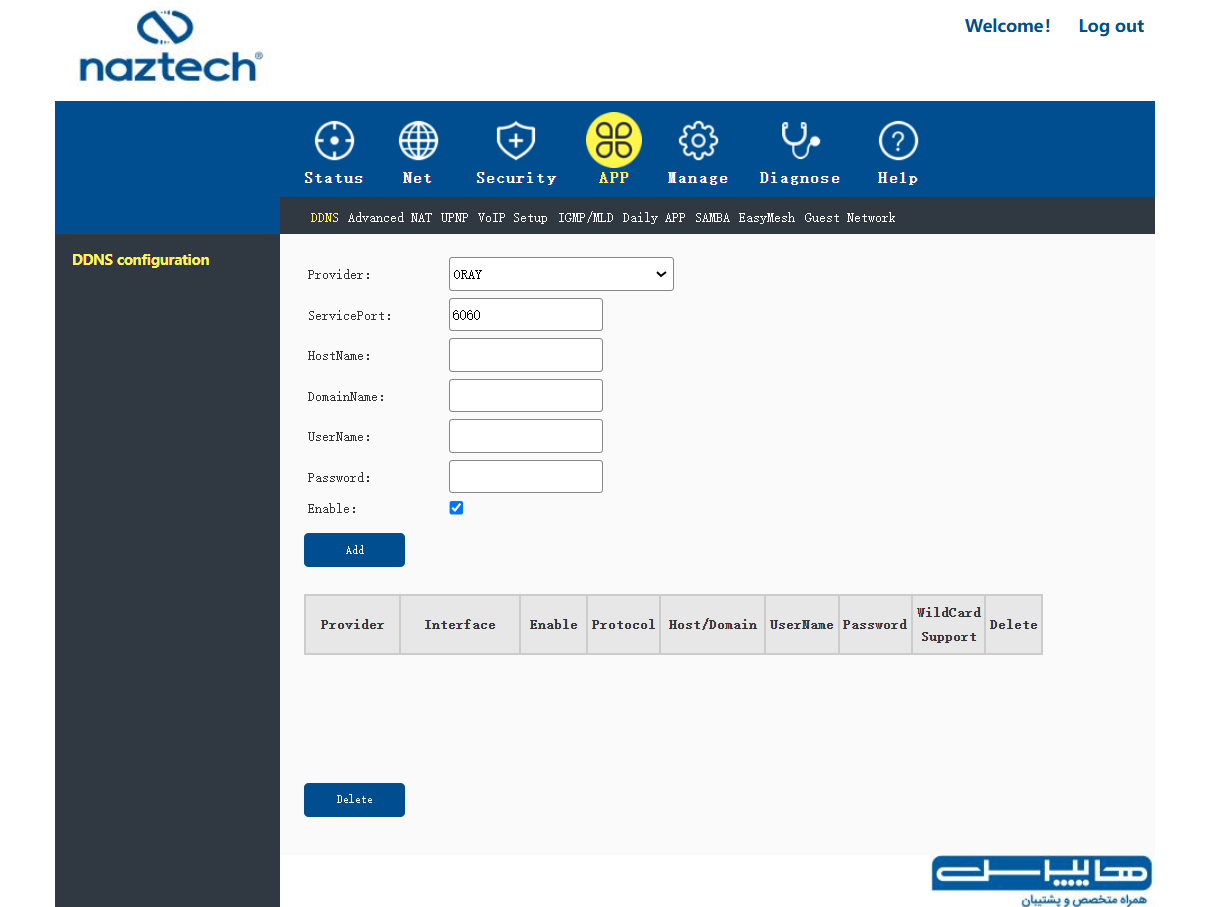Click the 'ServicePort:' form label

tap(350, 316)
